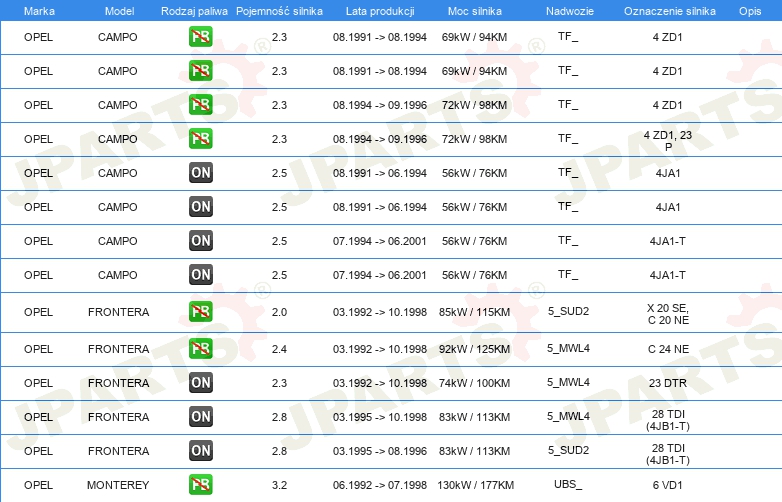The width and height of the screenshot is (782, 502).
Task: Select the power cell '130kW / 177KM'
Action: coord(475,485)
